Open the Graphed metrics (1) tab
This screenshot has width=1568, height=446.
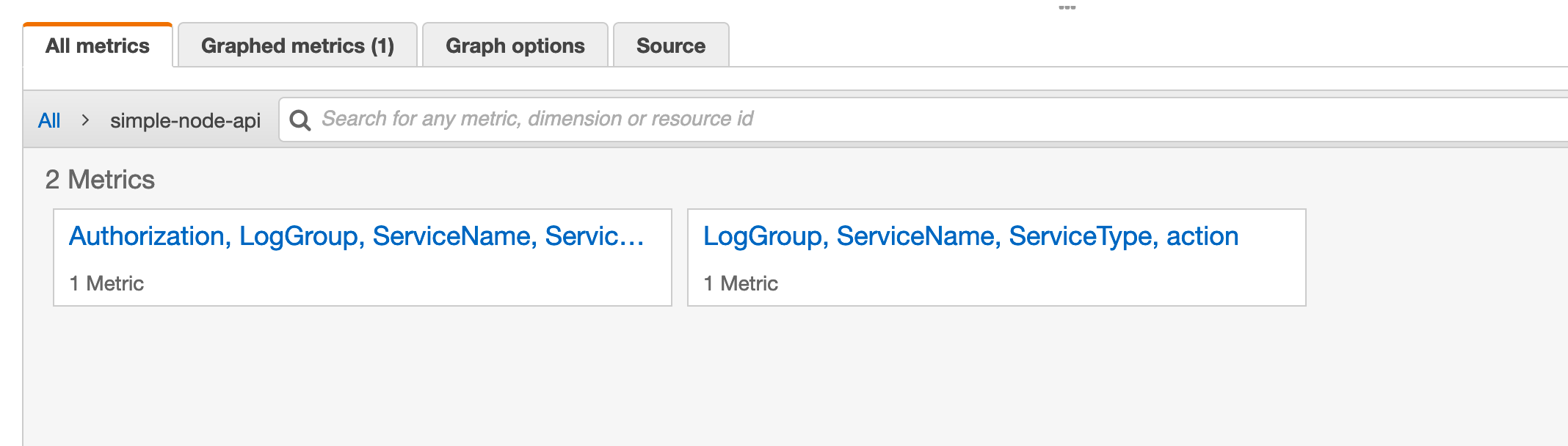coord(297,45)
